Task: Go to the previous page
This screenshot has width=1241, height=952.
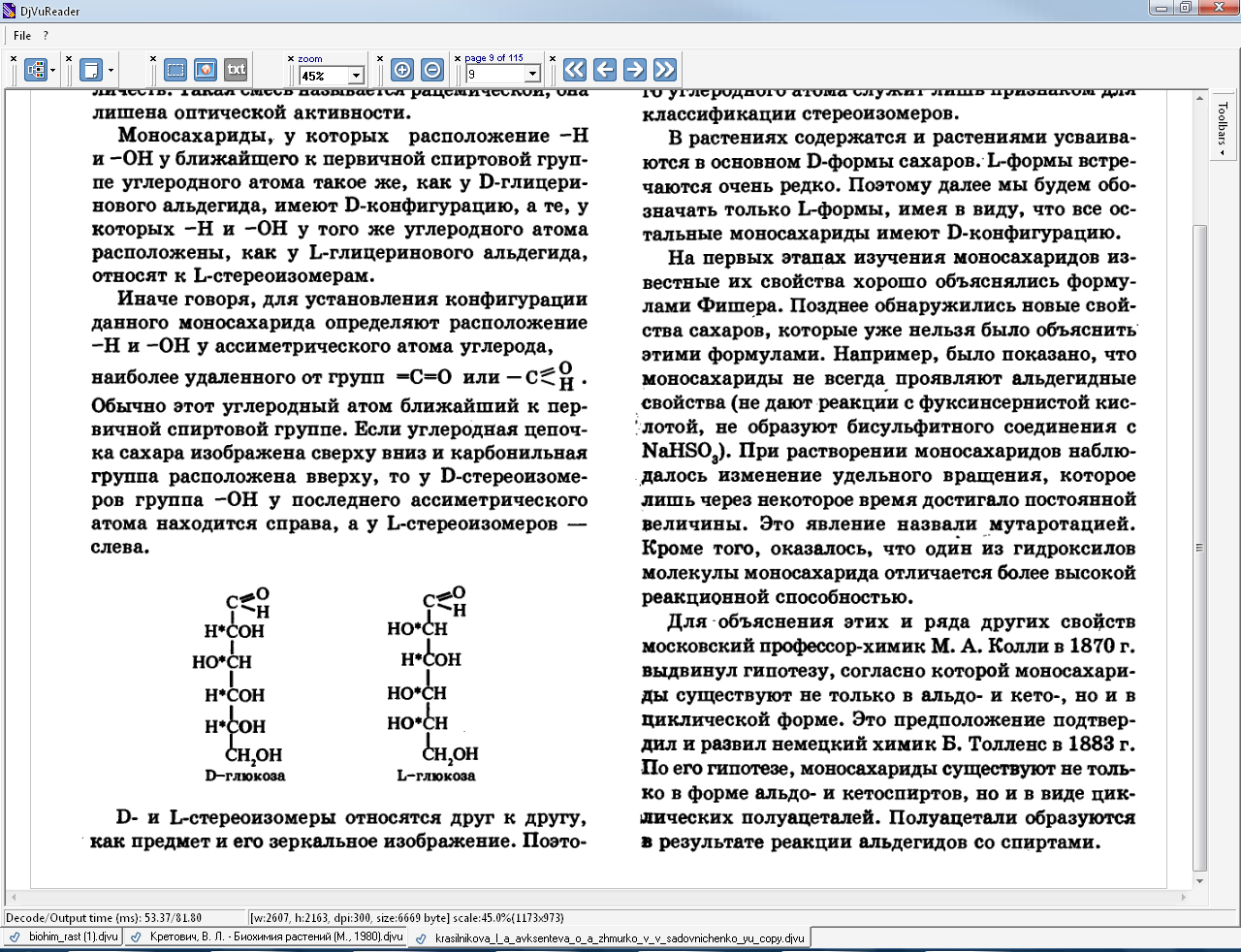Action: (604, 70)
